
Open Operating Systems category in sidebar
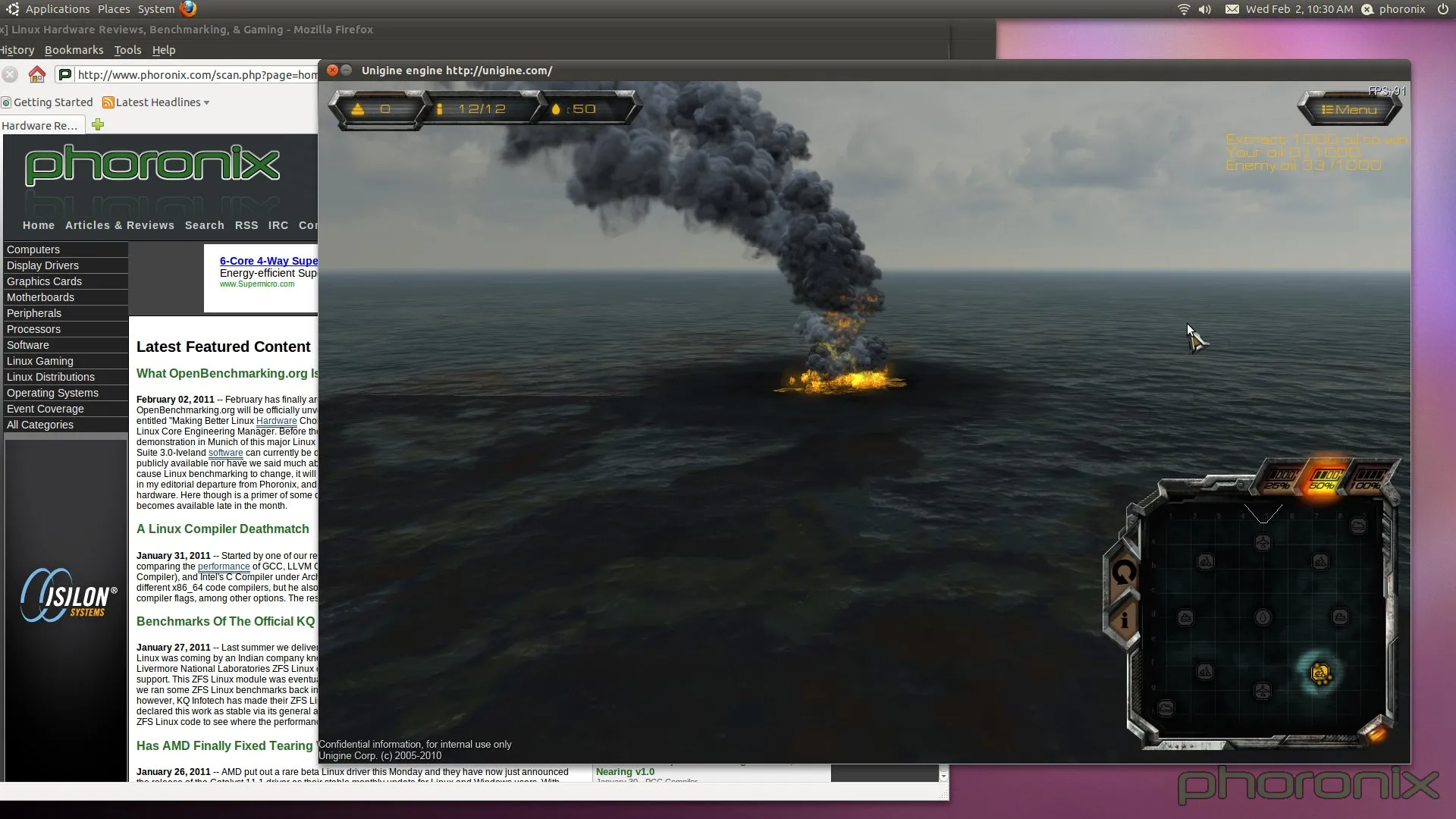point(66,393)
